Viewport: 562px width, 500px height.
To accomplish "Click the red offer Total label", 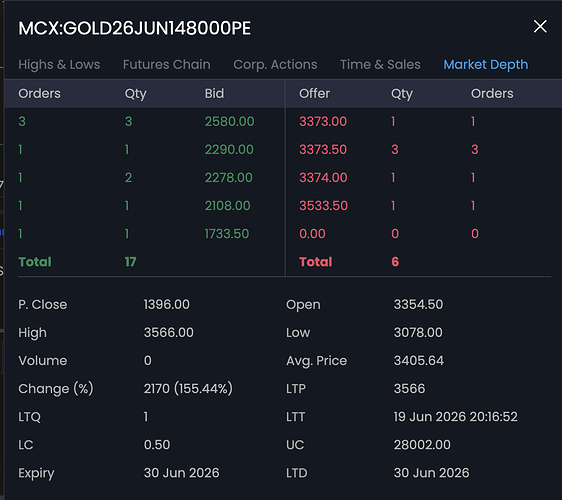I will tap(316, 262).
